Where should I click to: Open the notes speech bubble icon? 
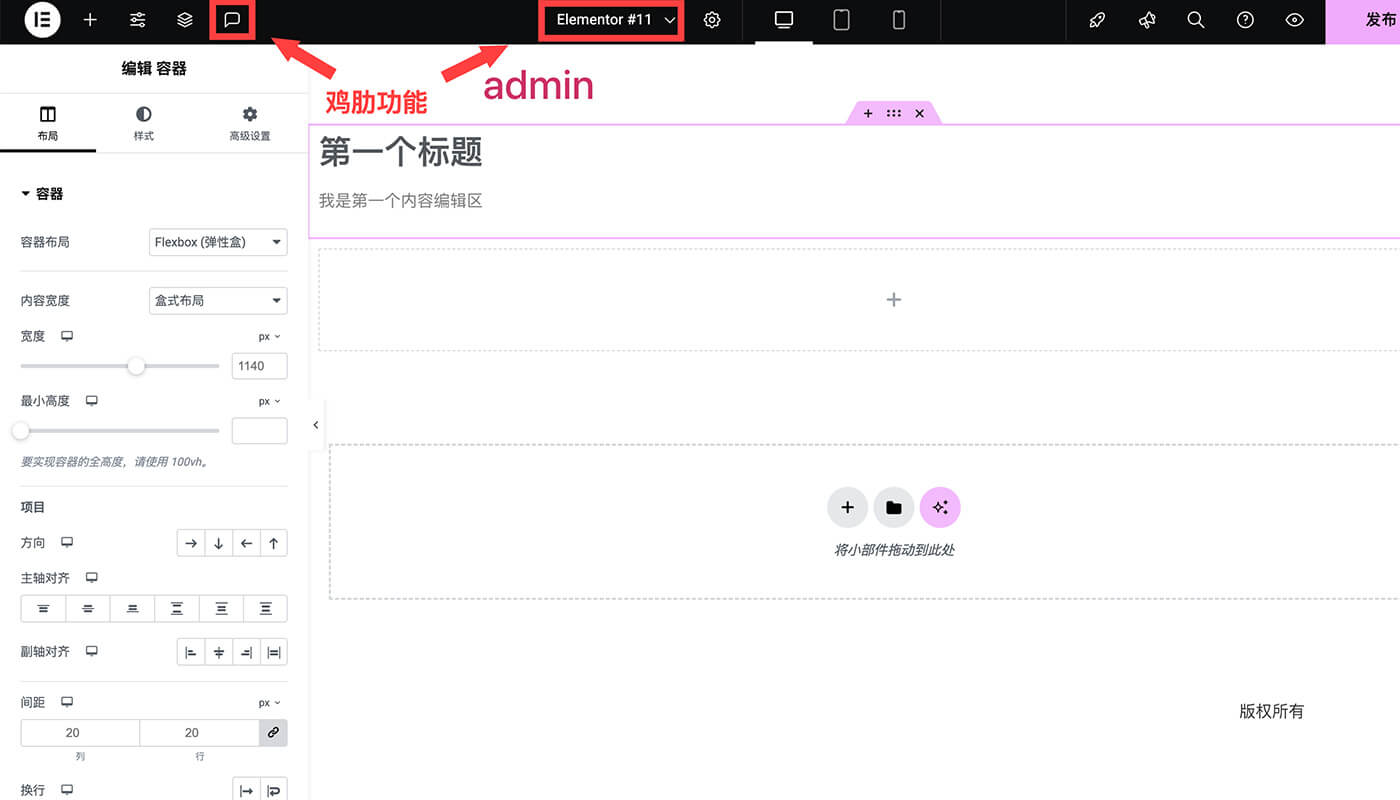coord(232,20)
